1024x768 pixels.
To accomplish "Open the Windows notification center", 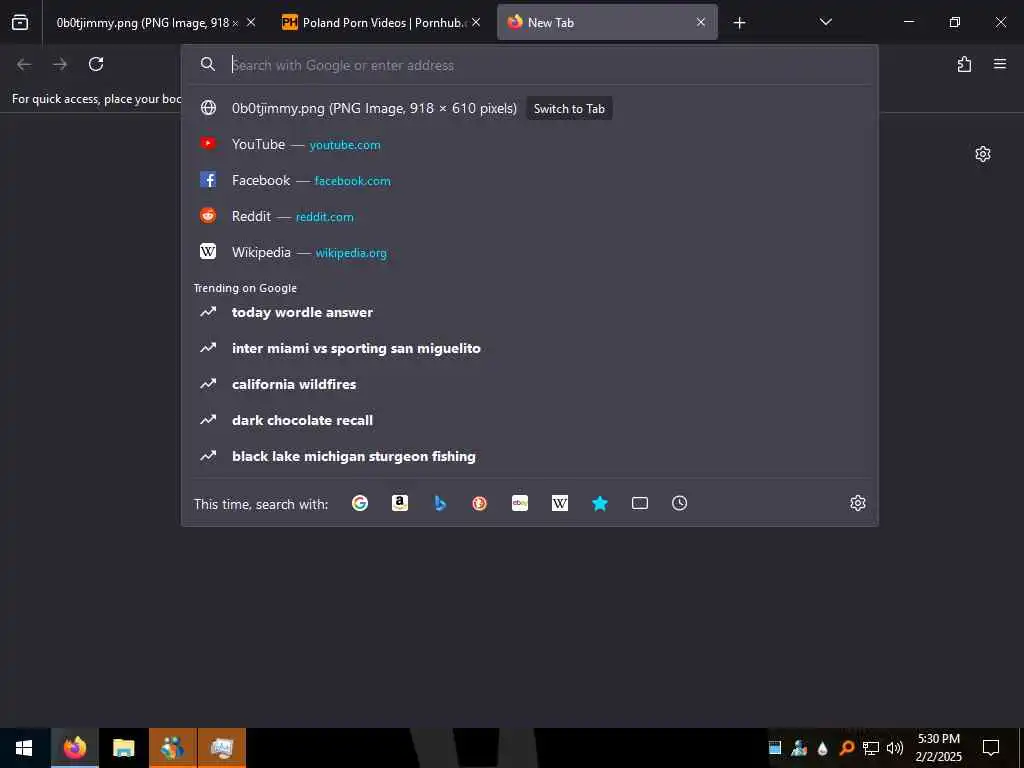I will coord(991,748).
